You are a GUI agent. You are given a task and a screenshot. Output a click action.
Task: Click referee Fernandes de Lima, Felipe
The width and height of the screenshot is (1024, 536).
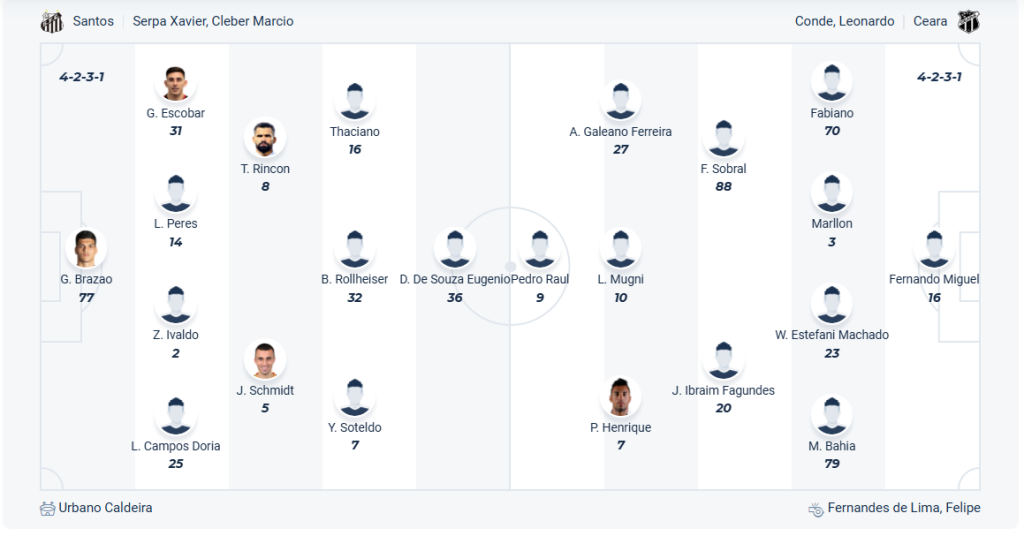[904, 508]
